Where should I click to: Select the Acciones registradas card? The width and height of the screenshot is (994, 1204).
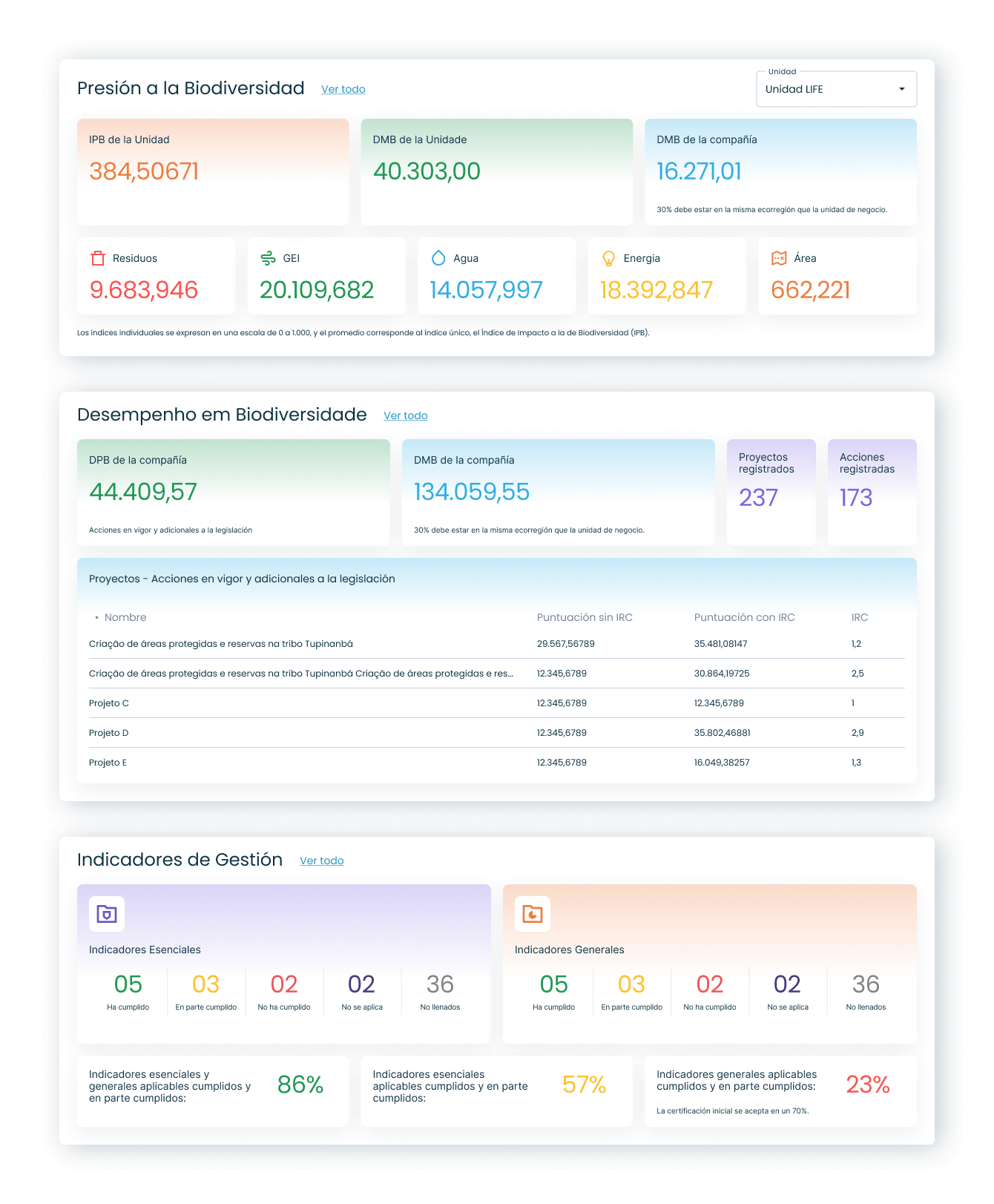(872, 493)
